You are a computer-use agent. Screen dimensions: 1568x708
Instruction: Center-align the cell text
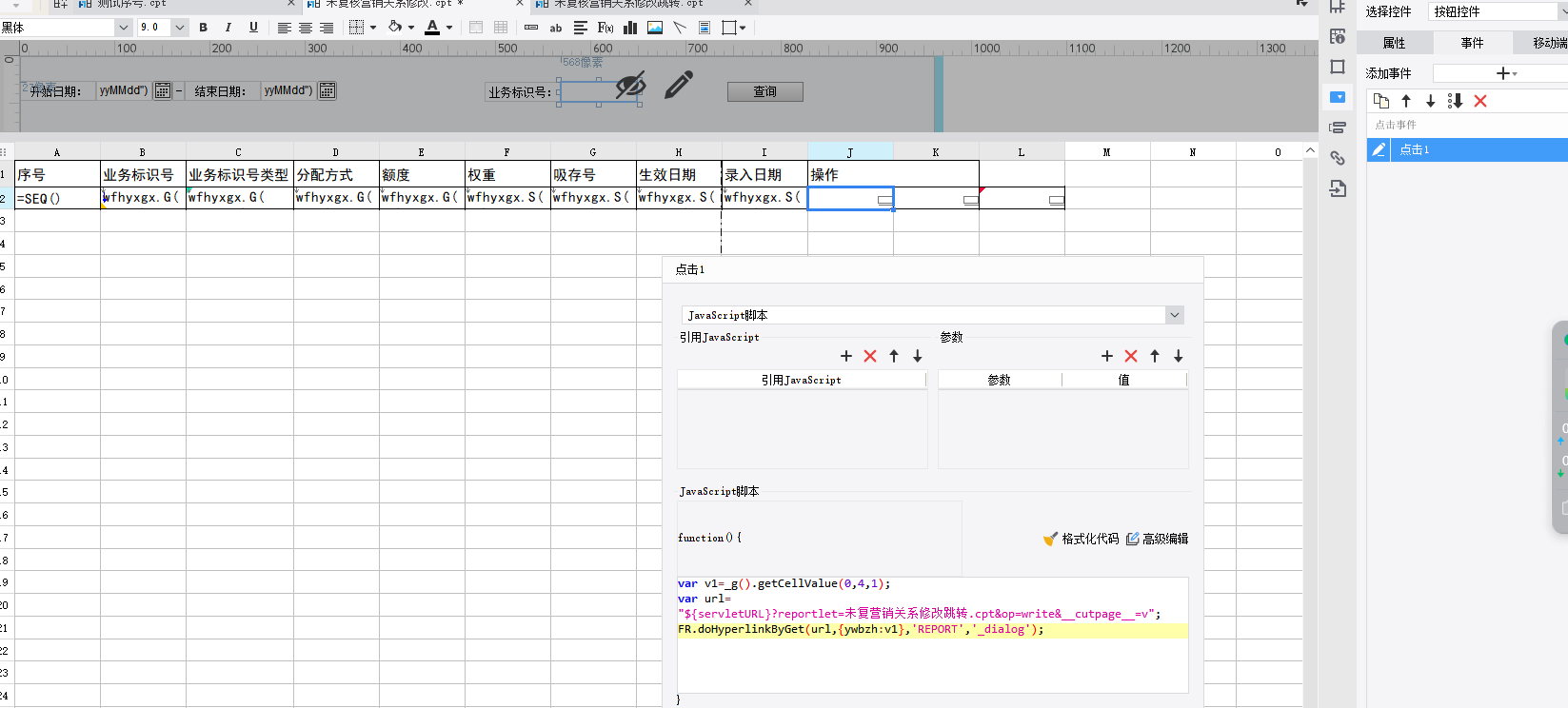306,28
